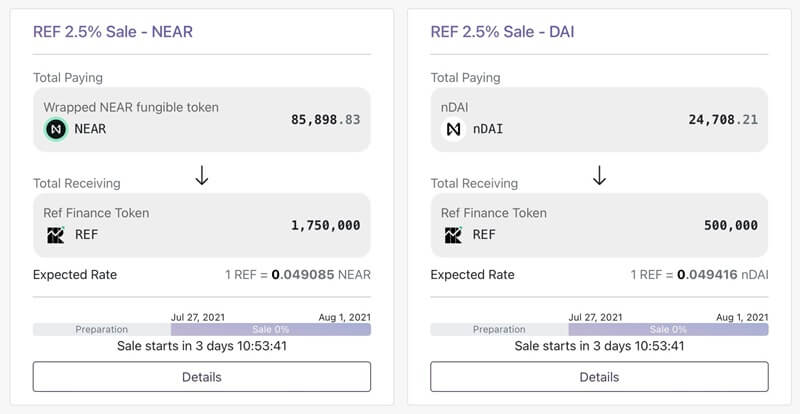Click Aug 1, 2021 date in DAI card
The width and height of the screenshot is (800, 414).
click(x=742, y=317)
